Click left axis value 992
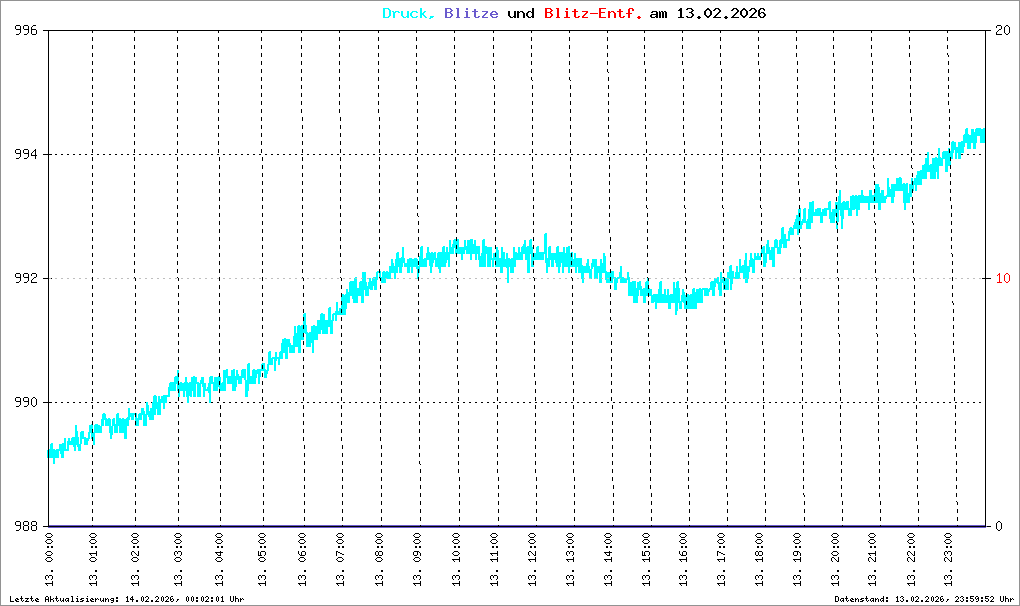Image resolution: width=1020 pixels, height=606 pixels. pyautogui.click(x=26, y=278)
